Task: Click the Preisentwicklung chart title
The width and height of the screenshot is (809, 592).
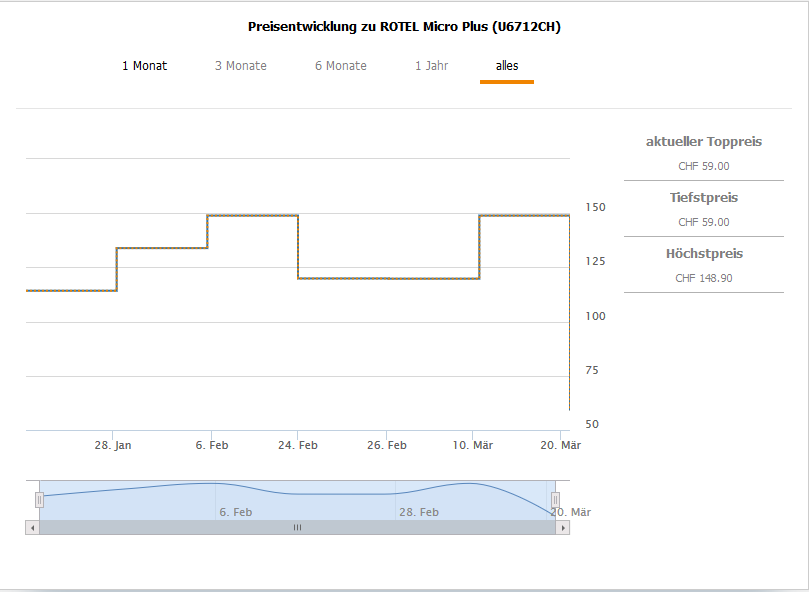Action: pos(404,27)
